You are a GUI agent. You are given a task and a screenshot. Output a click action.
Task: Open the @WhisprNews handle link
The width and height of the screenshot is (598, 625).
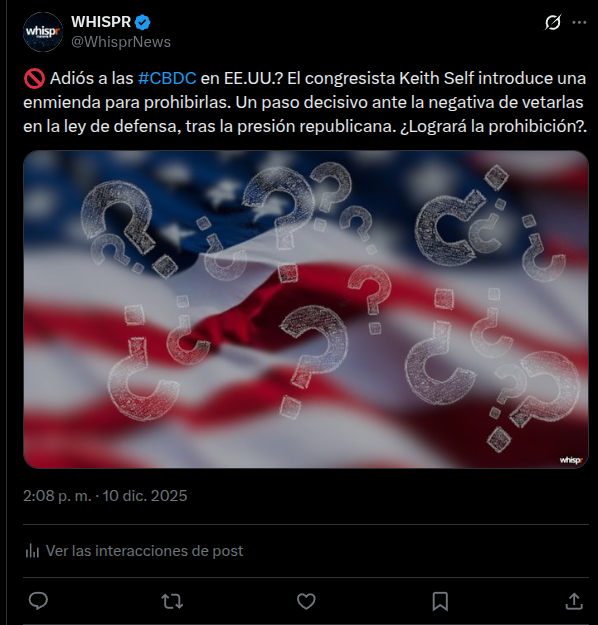pos(121,42)
